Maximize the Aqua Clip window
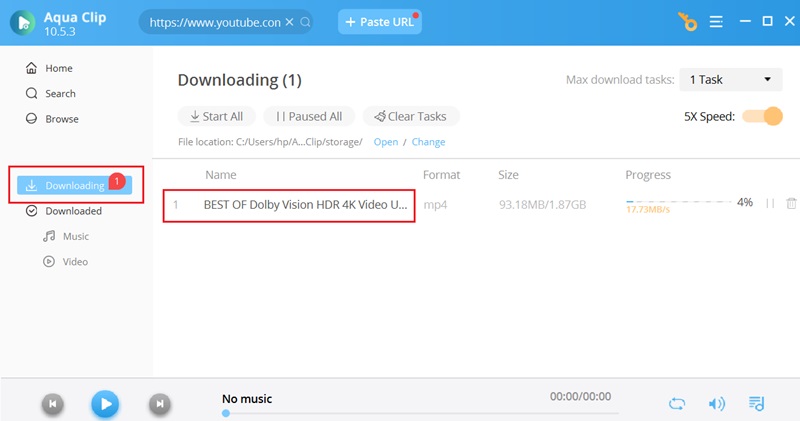This screenshot has width=800, height=421. [x=767, y=21]
